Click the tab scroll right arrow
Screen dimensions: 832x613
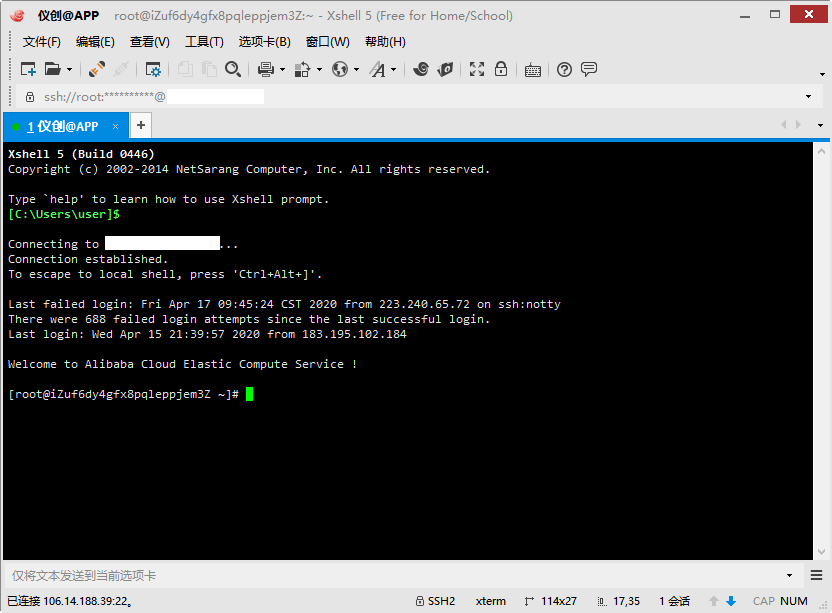click(x=799, y=125)
